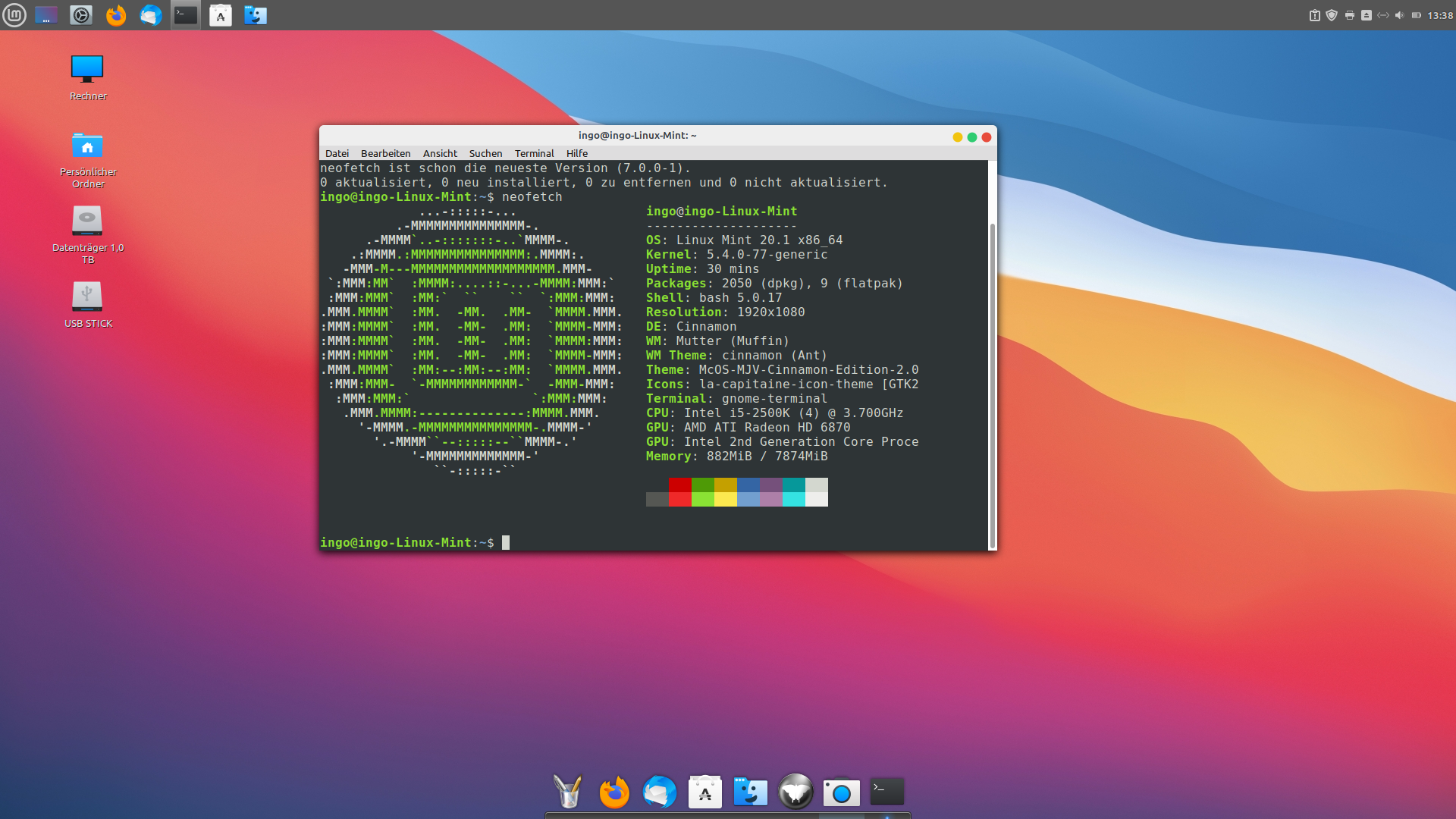Expand the Suchen menu

(485, 153)
